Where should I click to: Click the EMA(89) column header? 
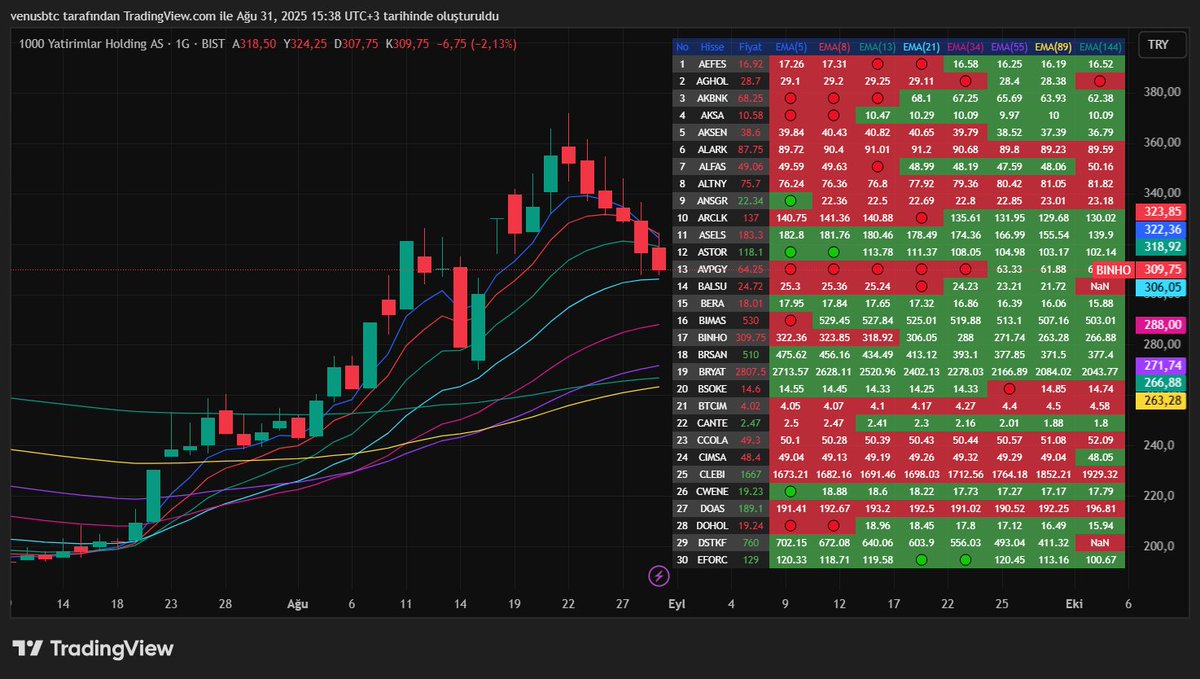coord(1051,46)
